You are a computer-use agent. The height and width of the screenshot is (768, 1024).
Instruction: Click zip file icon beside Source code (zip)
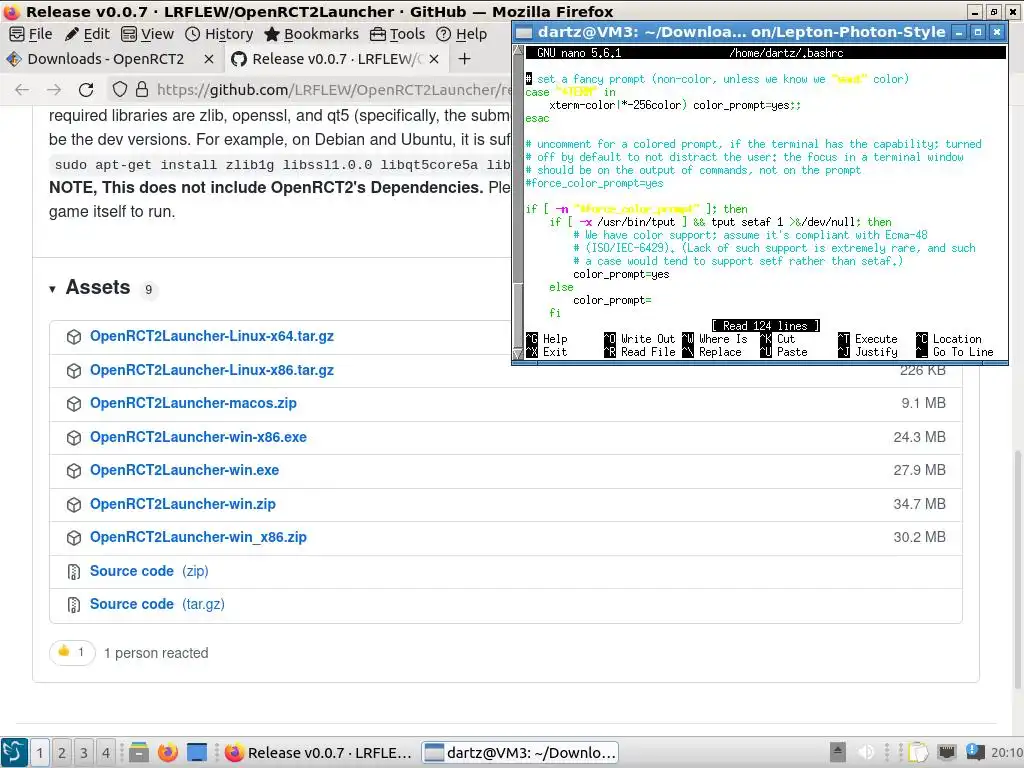74,571
